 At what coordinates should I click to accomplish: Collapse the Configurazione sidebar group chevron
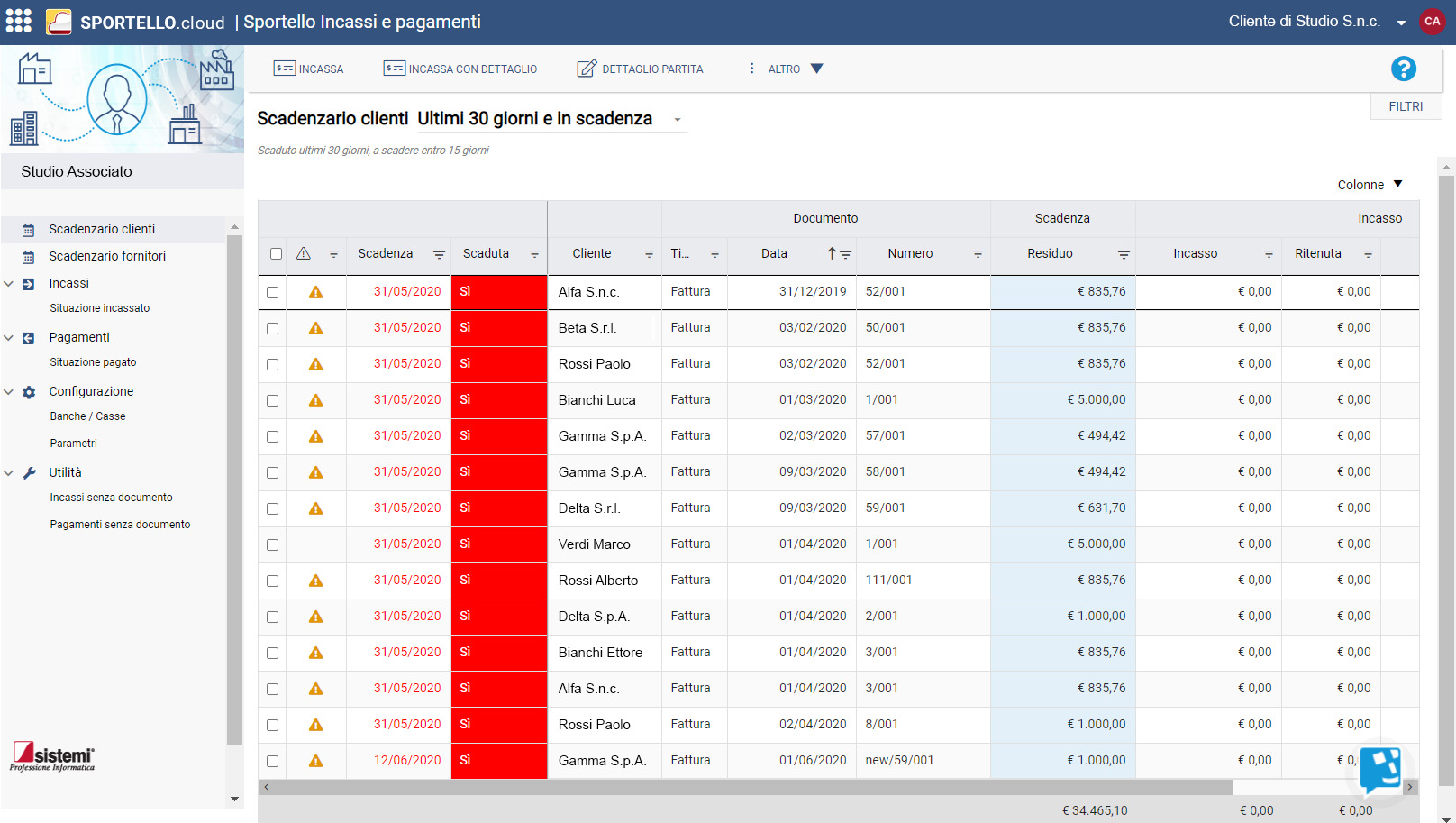click(x=8, y=392)
